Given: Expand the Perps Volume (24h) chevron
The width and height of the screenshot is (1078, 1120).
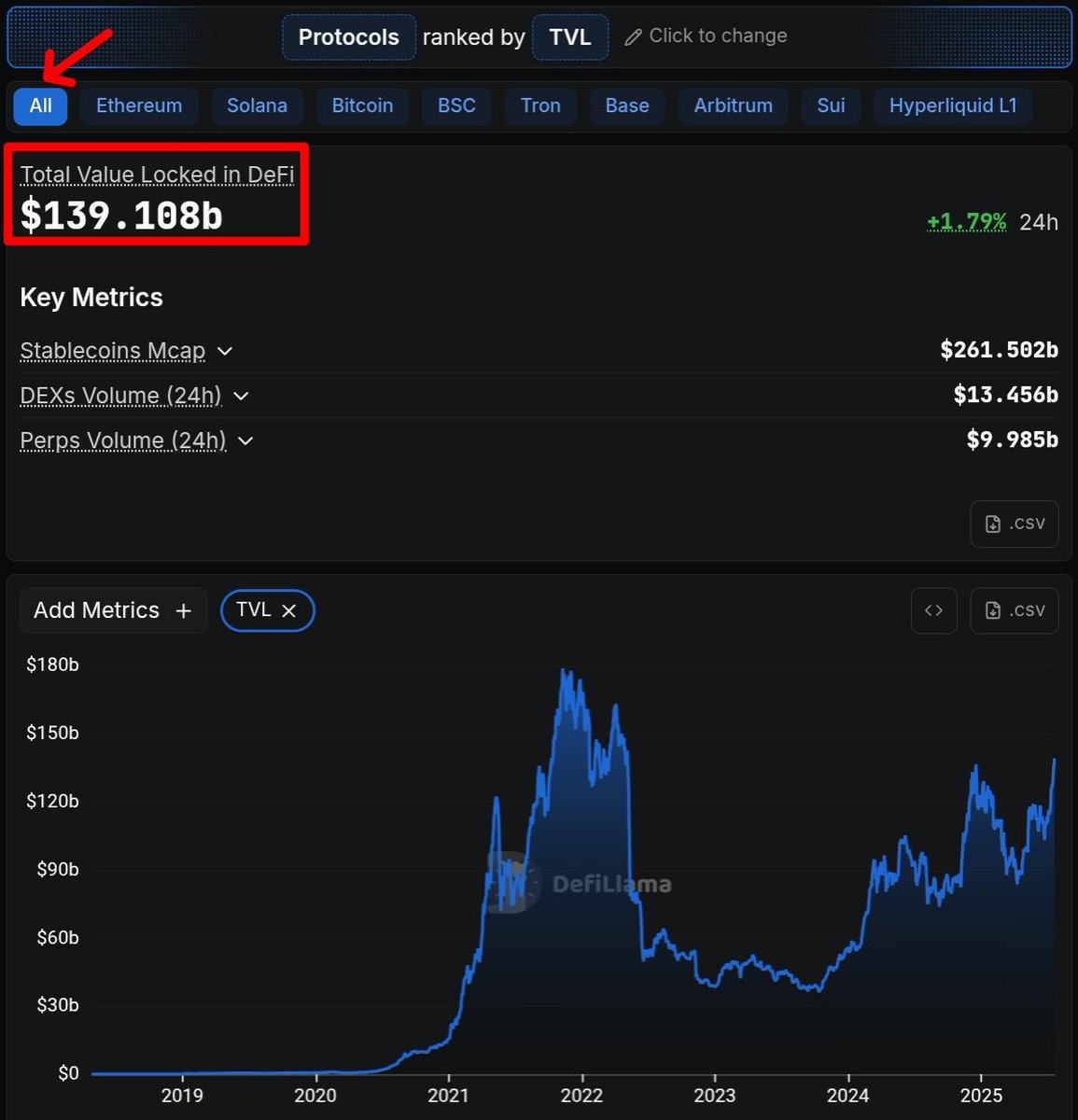Looking at the screenshot, I should pyautogui.click(x=245, y=441).
